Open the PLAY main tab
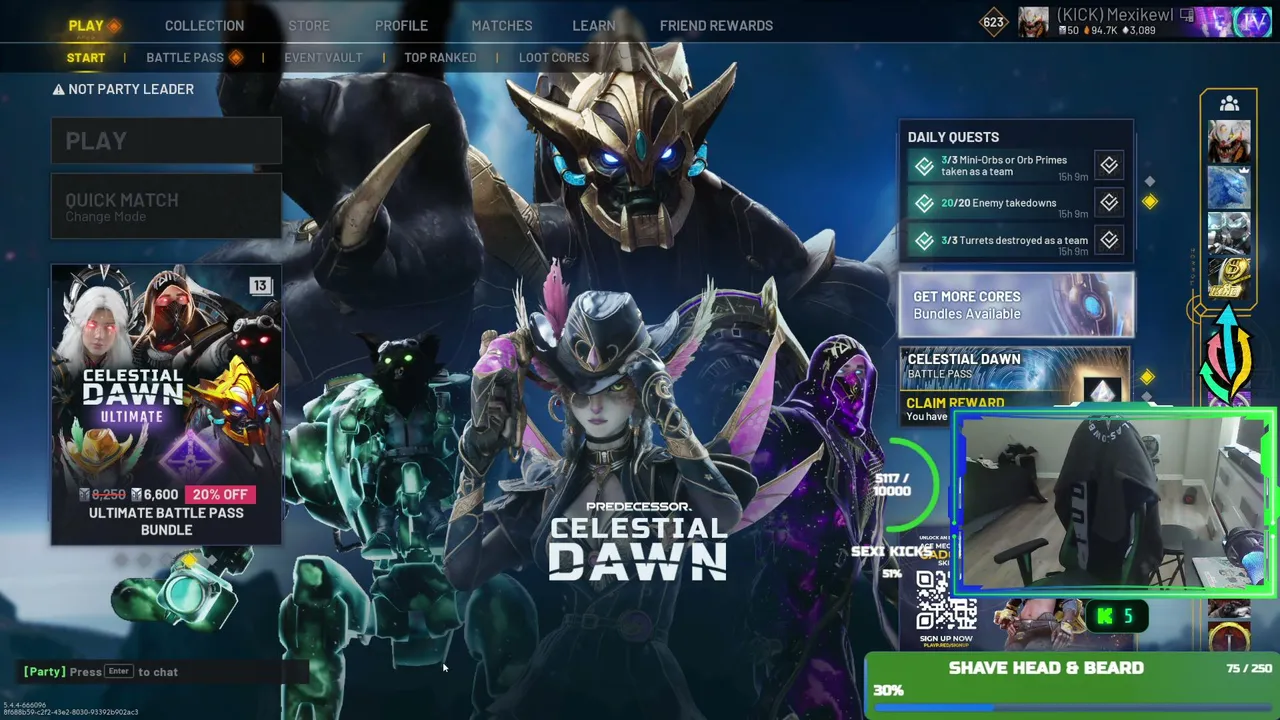 pos(86,26)
